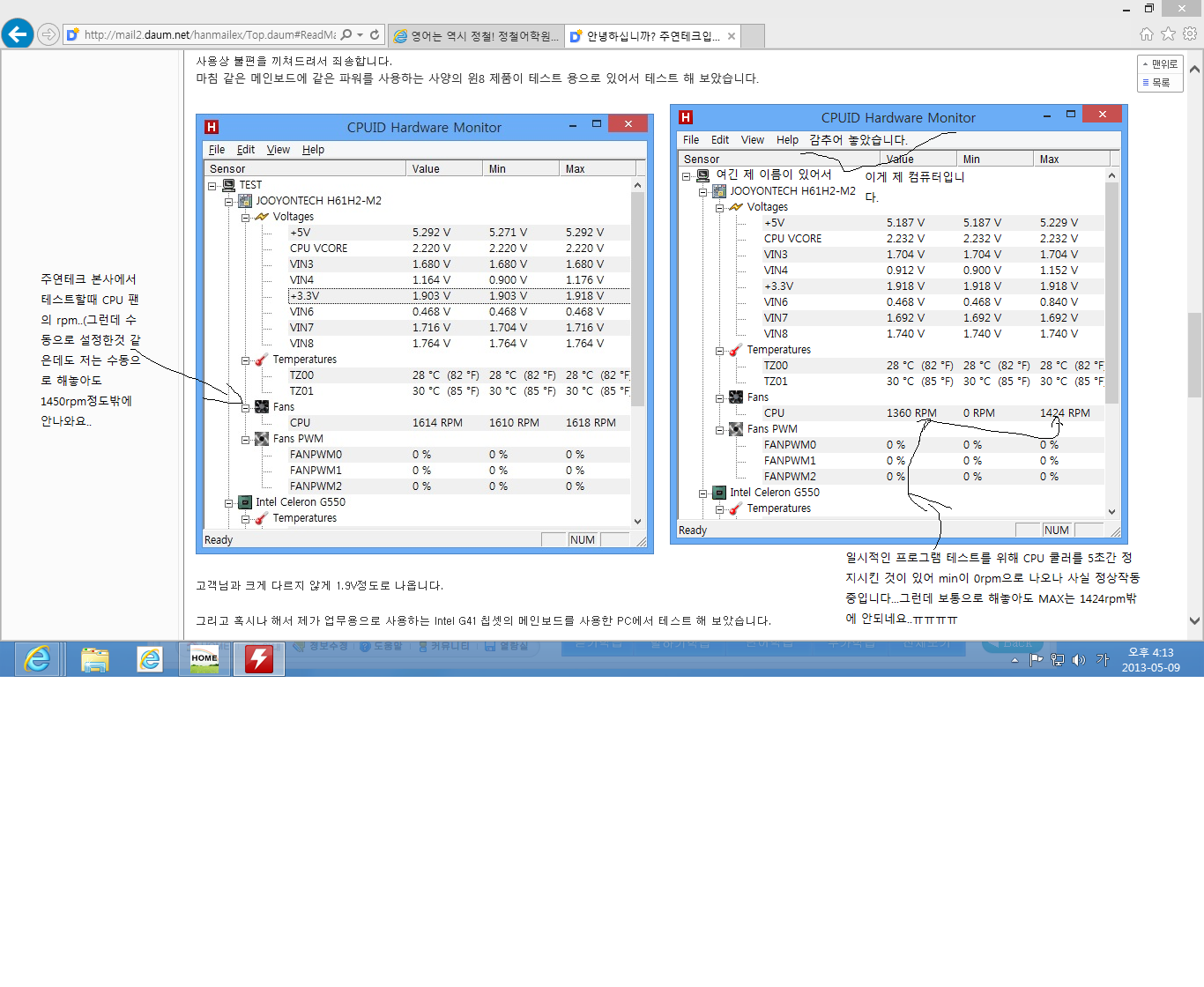The width and height of the screenshot is (1204, 987).
Task: Collapse the Voltages node in left HWMonitor
Action: click(x=246, y=218)
